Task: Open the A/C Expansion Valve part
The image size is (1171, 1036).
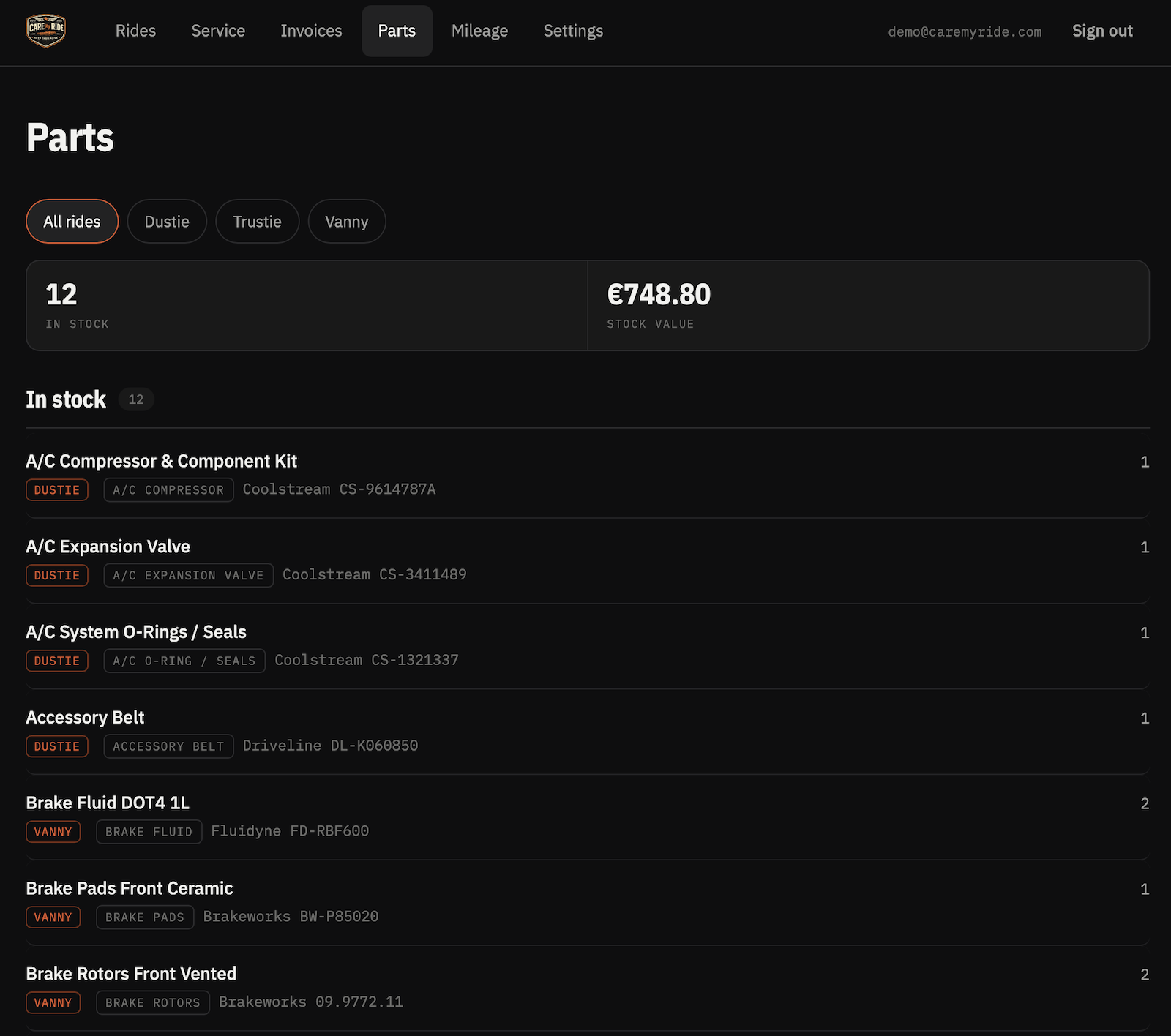Action: (588, 560)
